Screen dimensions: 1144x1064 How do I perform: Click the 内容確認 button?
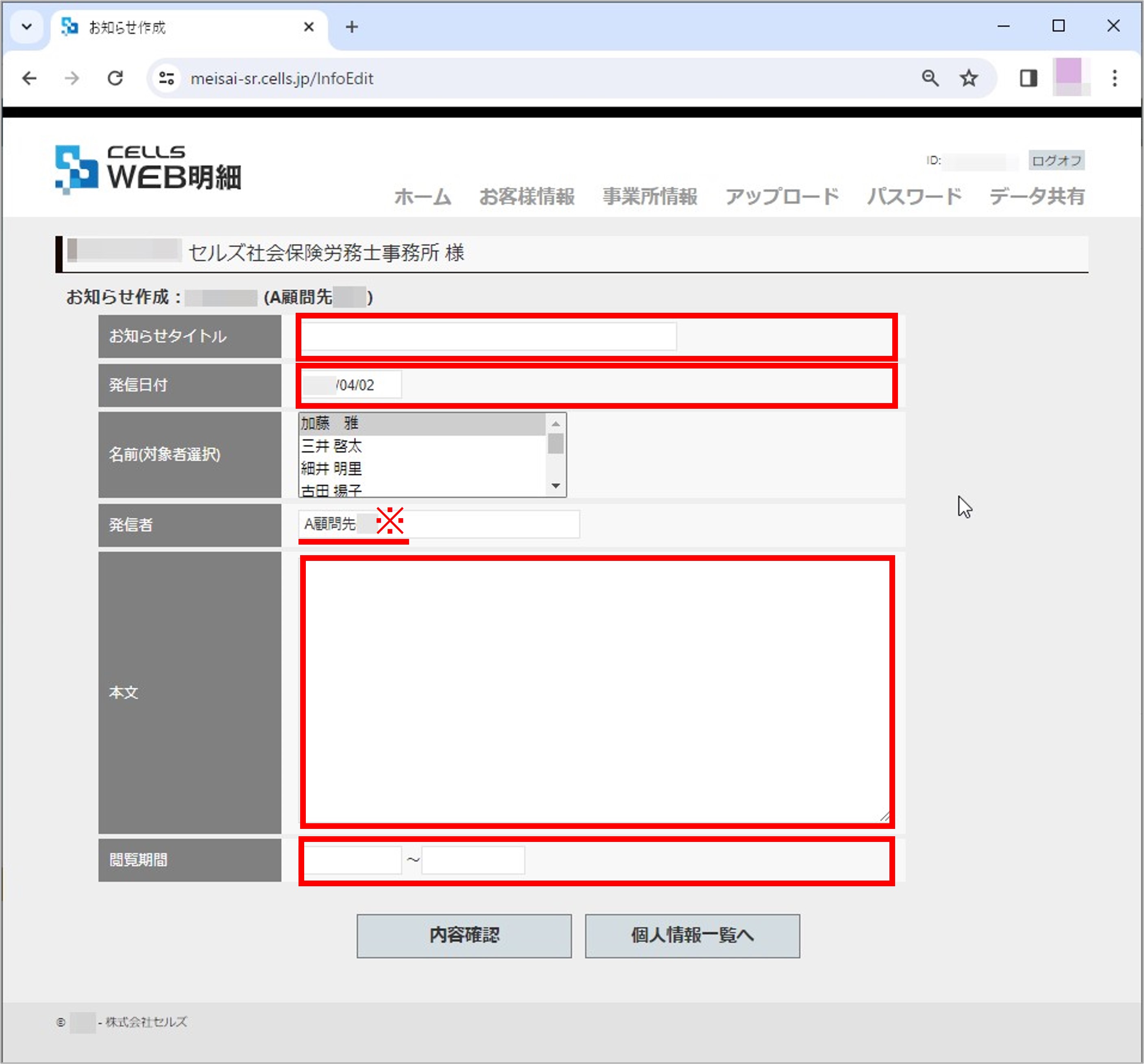(464, 936)
